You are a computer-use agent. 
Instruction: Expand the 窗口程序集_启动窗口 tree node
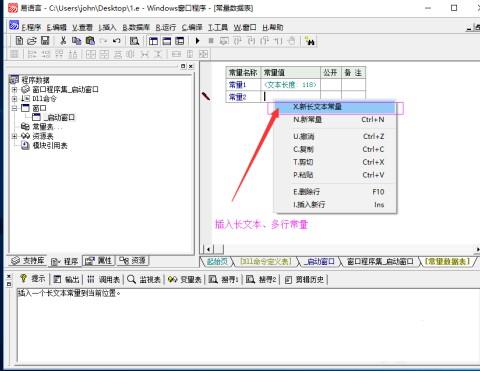(14, 90)
